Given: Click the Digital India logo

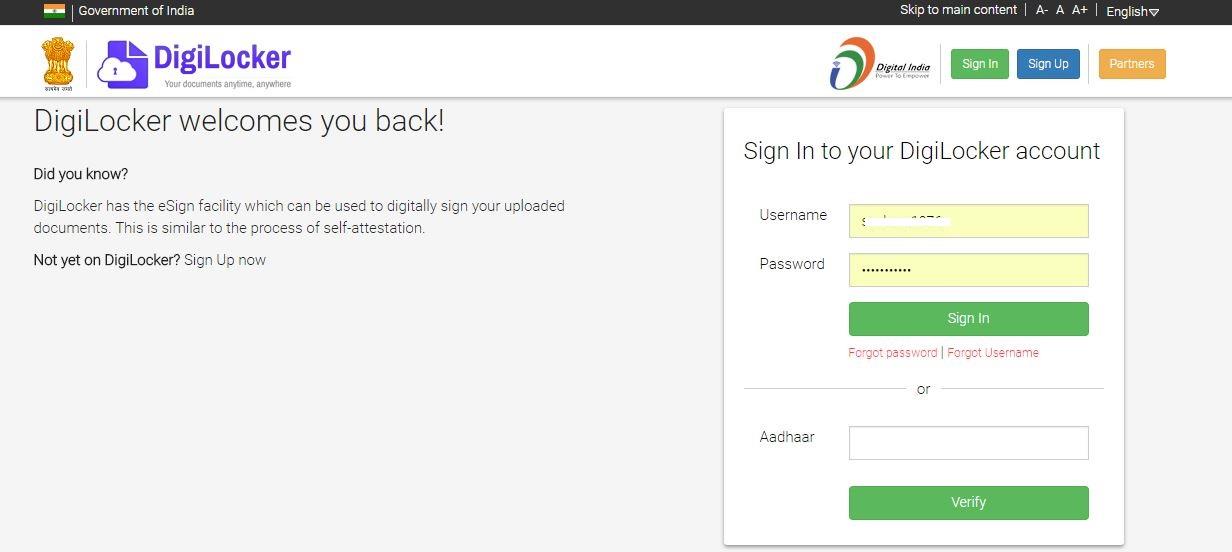Looking at the screenshot, I should 881,64.
